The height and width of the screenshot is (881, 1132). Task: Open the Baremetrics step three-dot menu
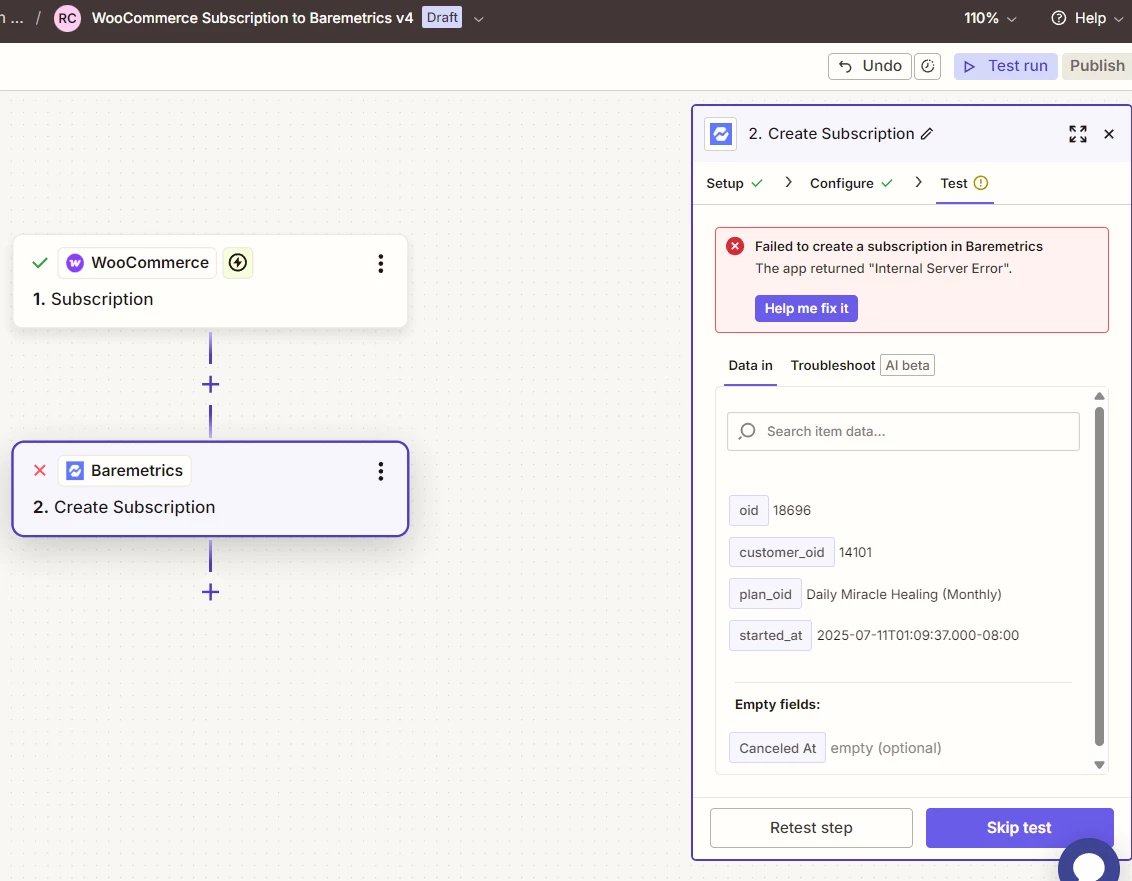pyautogui.click(x=380, y=472)
